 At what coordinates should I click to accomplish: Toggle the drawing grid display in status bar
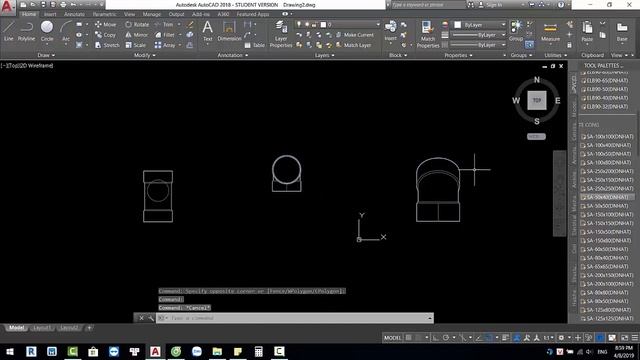(409, 338)
